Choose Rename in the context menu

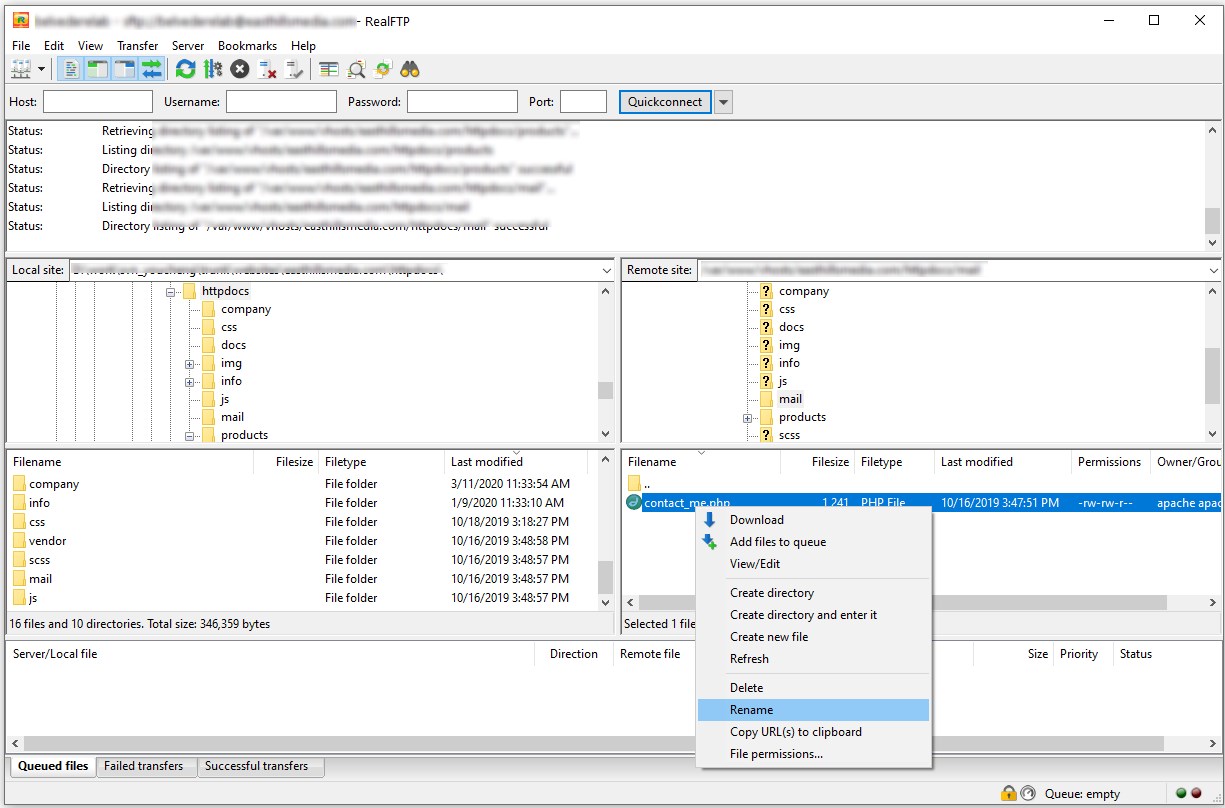pyautogui.click(x=813, y=710)
